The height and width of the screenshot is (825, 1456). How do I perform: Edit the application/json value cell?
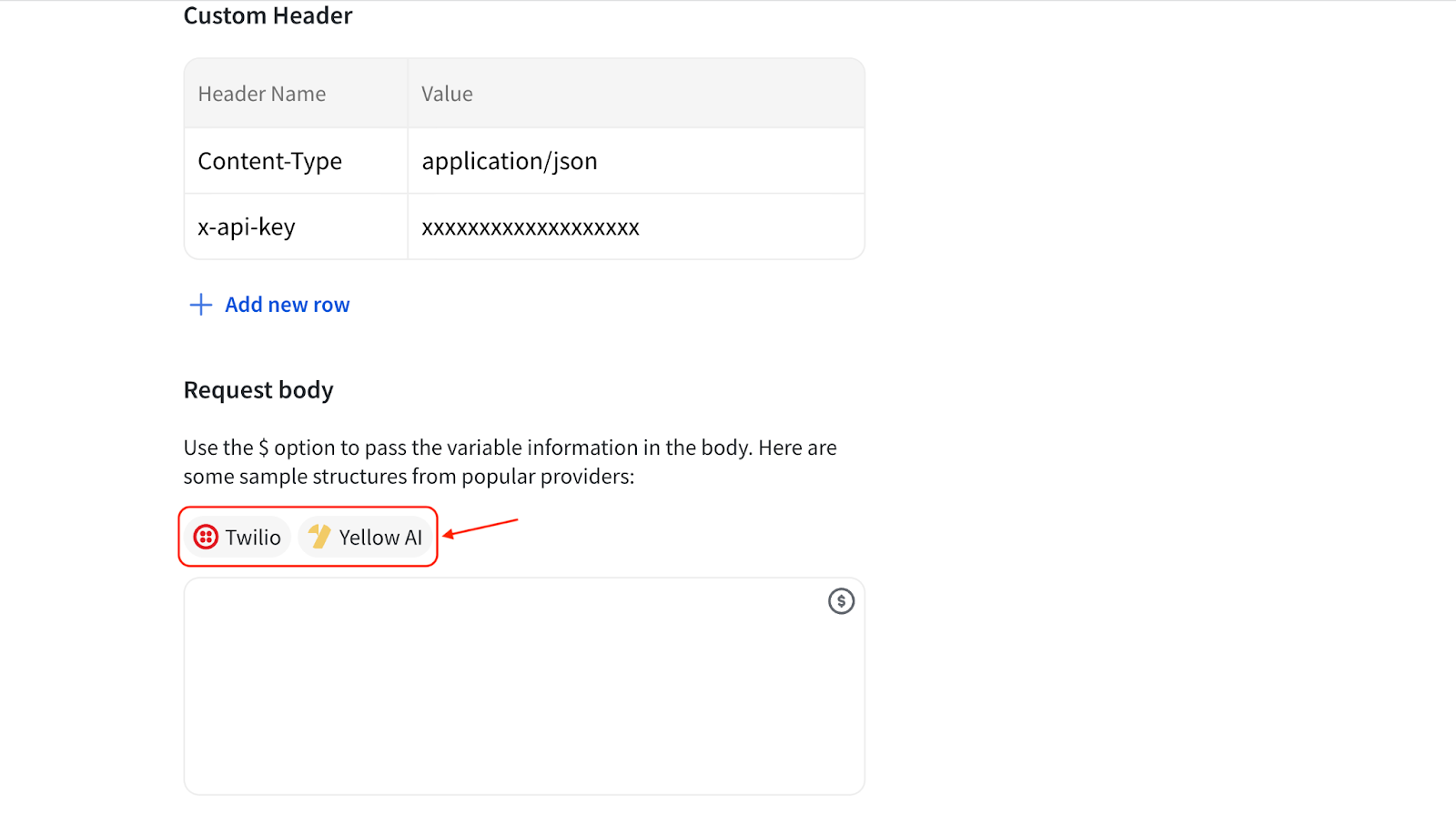(510, 161)
